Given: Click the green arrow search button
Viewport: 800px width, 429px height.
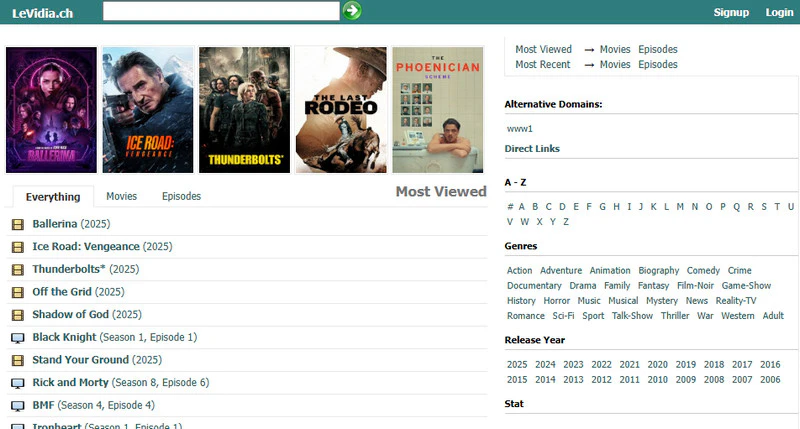Looking at the screenshot, I should click(x=352, y=11).
